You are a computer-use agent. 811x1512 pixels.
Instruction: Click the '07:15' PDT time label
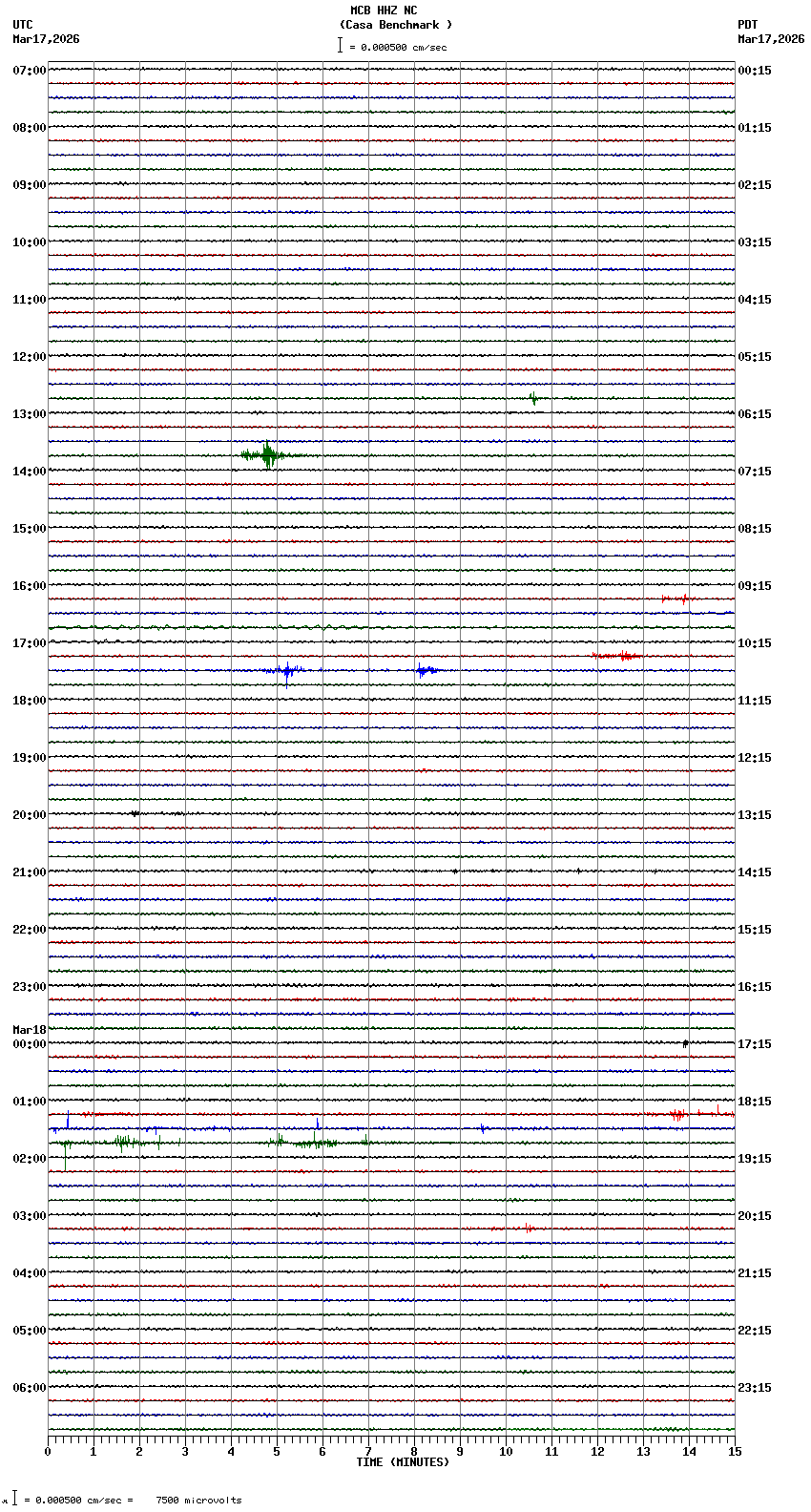coord(755,472)
